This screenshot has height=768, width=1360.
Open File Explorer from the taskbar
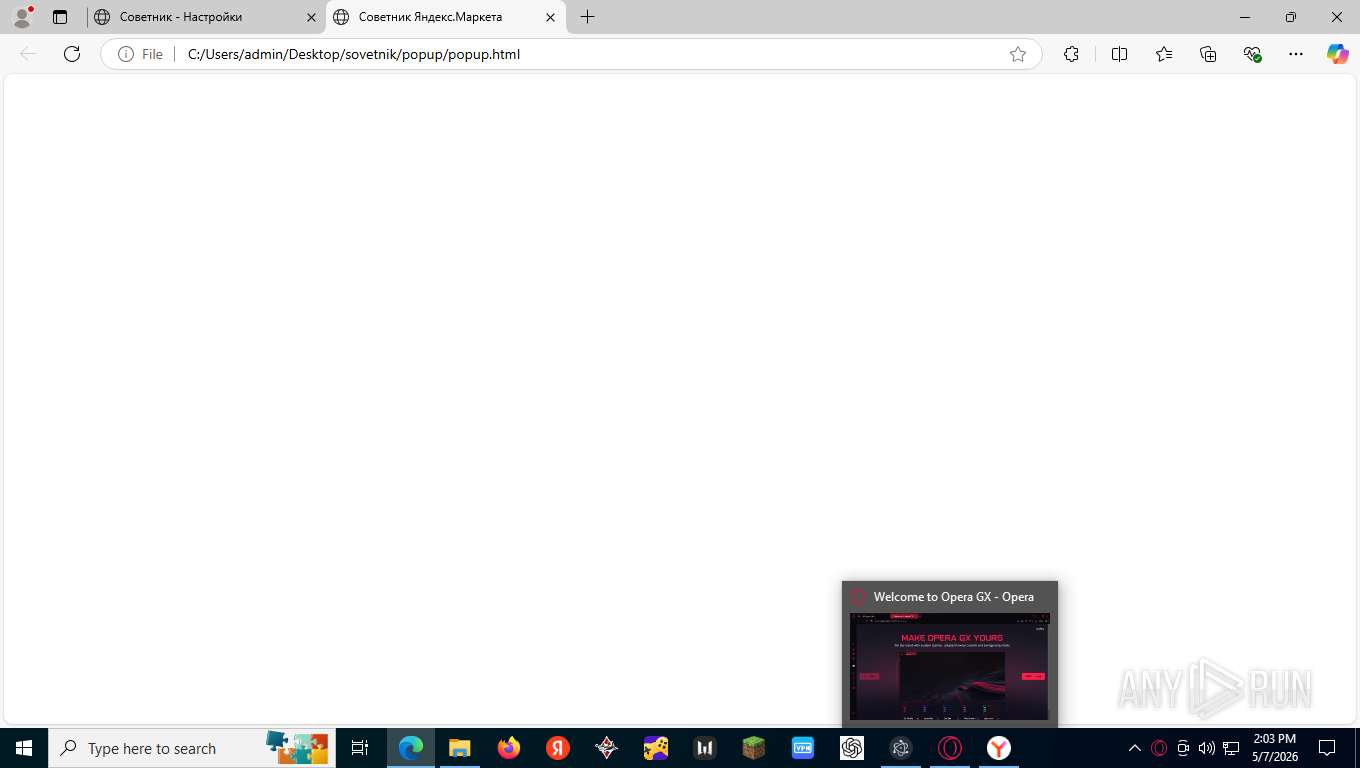tap(459, 748)
